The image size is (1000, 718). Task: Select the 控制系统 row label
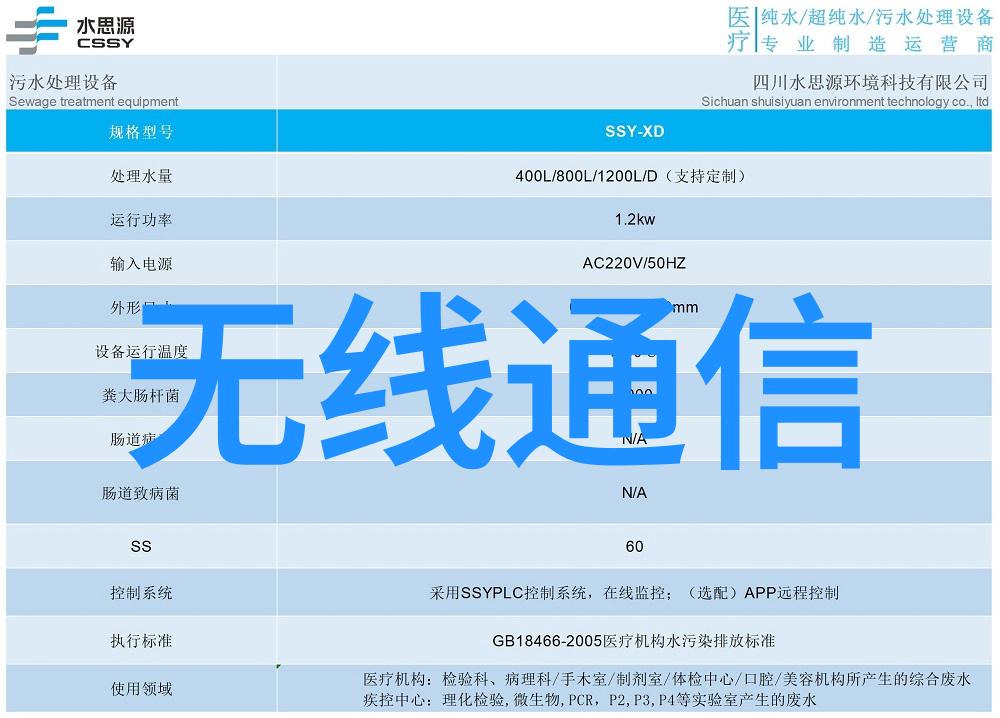141,593
